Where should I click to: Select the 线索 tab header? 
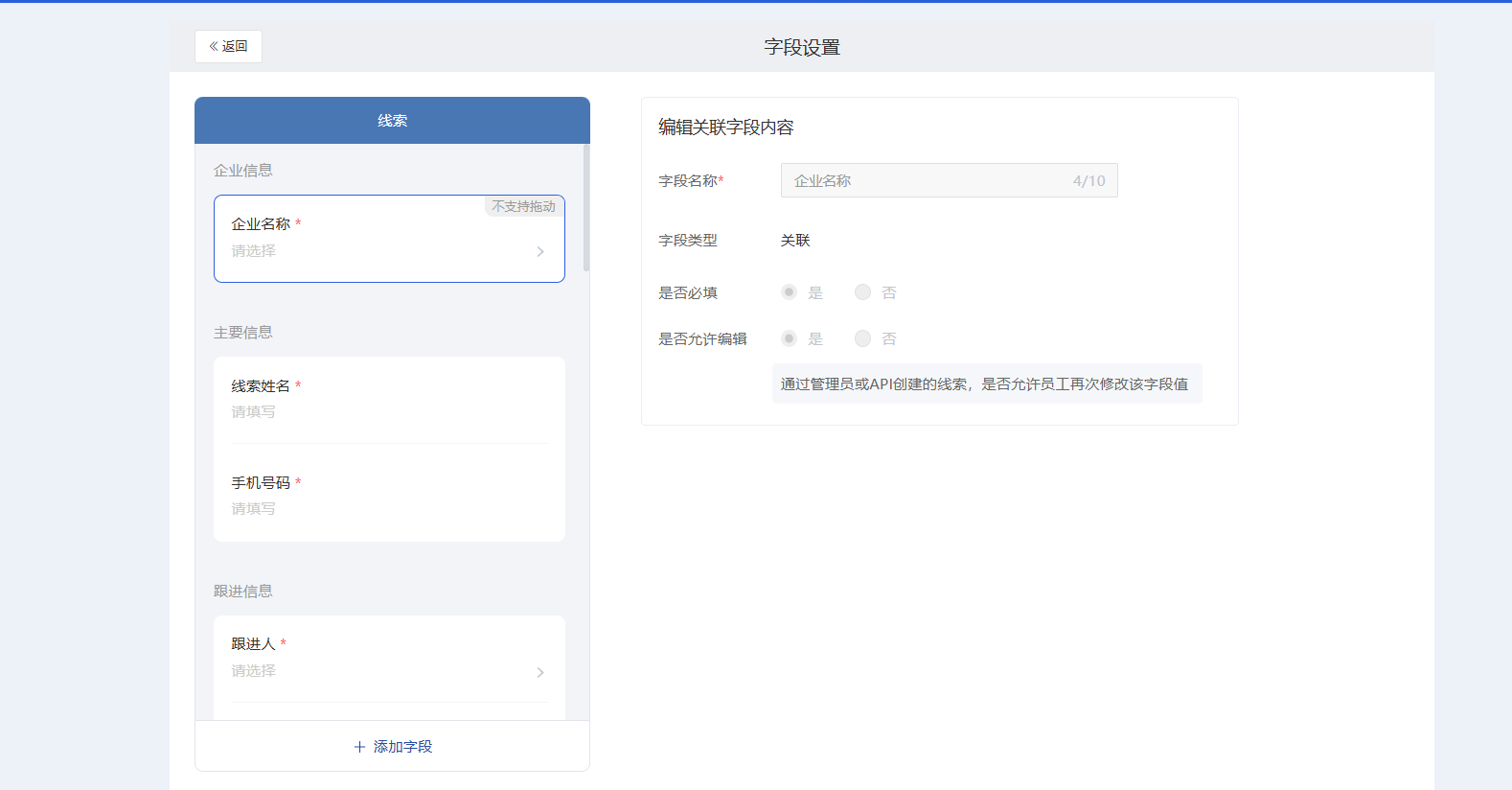click(x=392, y=121)
